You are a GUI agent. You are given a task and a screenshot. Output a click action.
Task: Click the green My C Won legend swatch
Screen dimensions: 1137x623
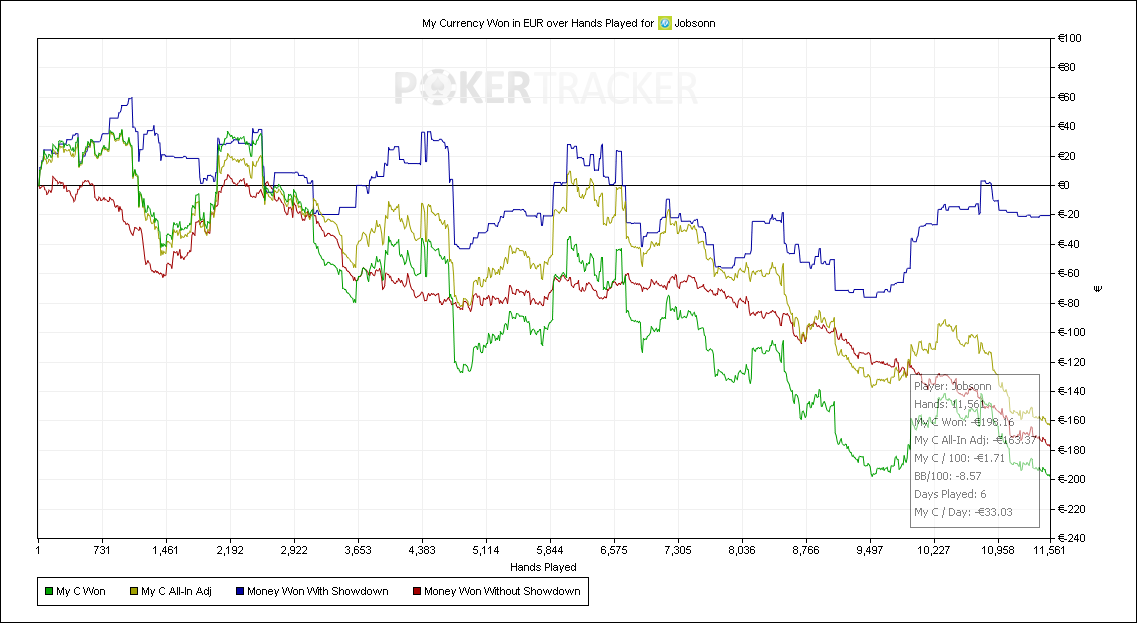[49, 592]
